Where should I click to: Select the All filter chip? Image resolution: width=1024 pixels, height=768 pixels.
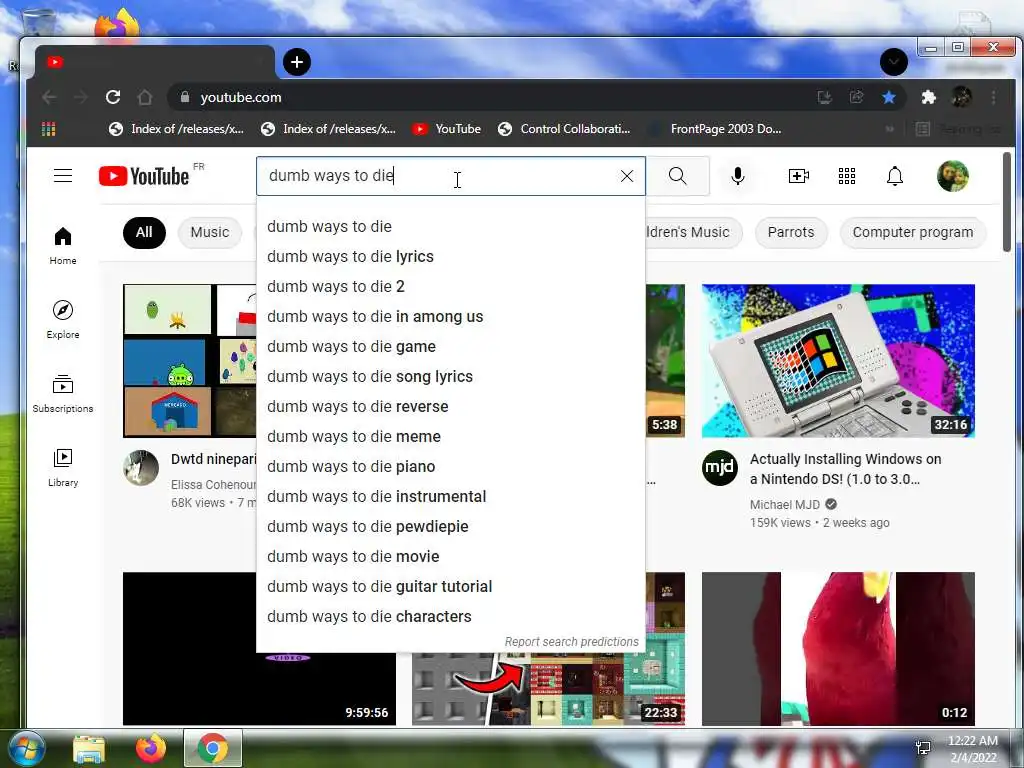pyautogui.click(x=144, y=232)
